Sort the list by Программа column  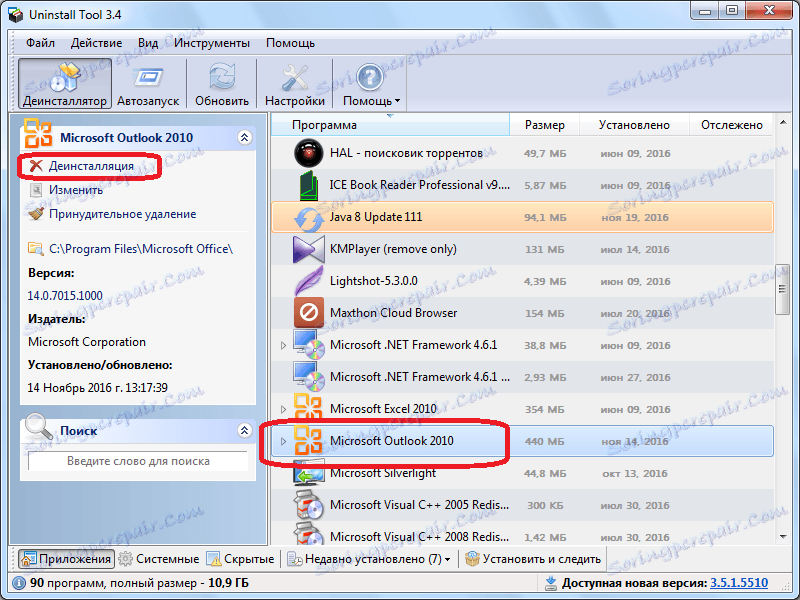point(390,125)
